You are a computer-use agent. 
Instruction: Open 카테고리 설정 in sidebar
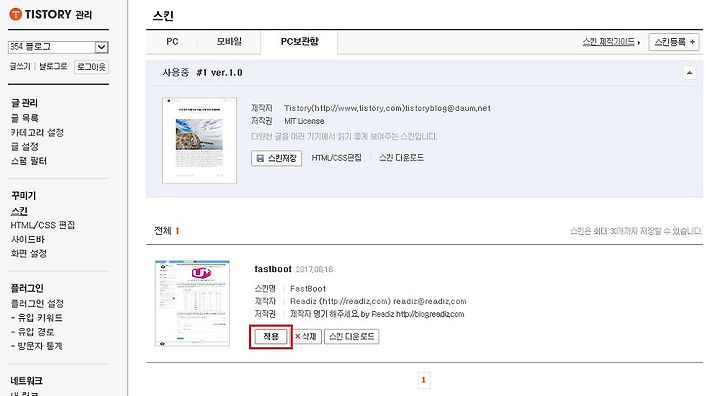(37, 132)
